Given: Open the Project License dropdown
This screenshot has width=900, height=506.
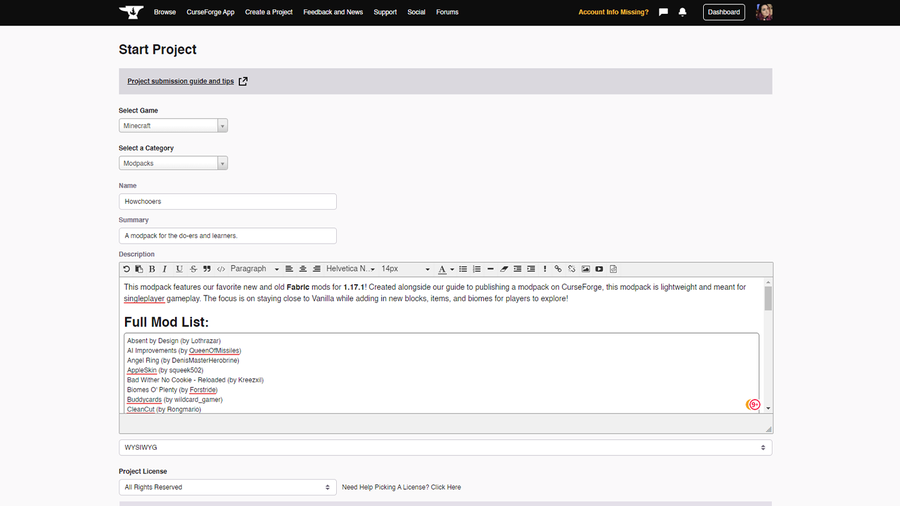Looking at the screenshot, I should click(226, 487).
